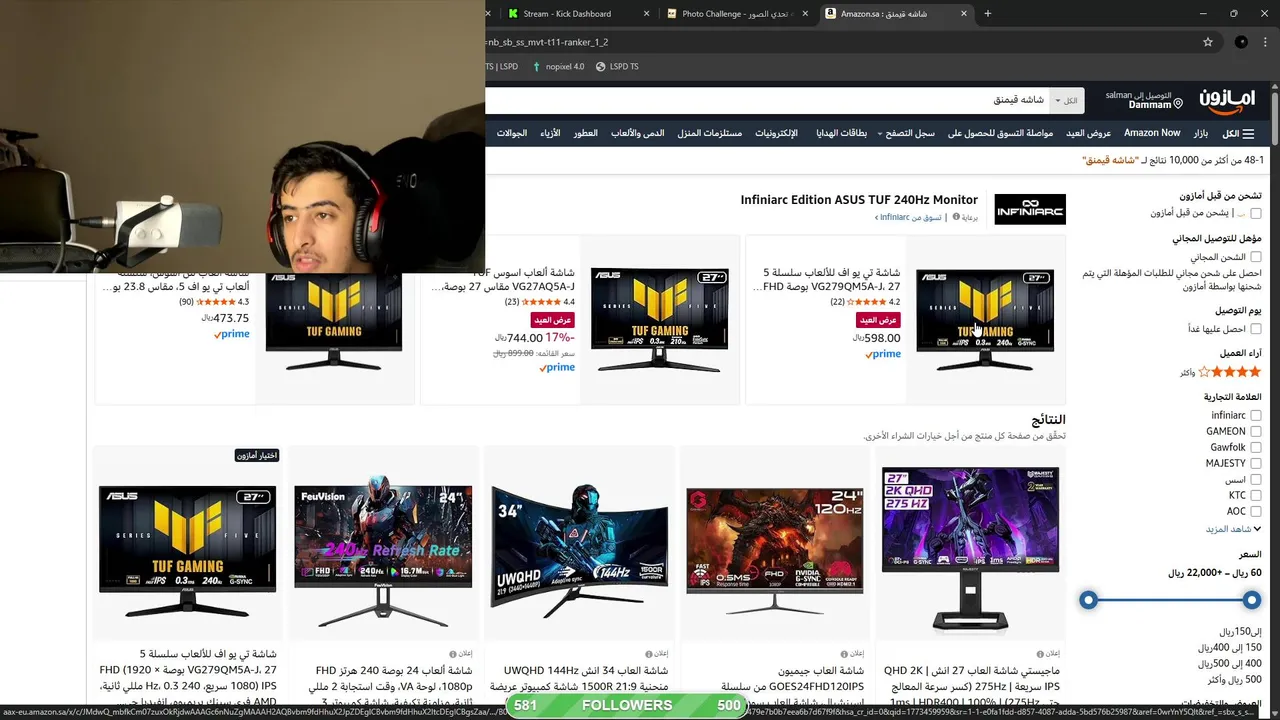This screenshot has width=1280, height=720.
Task: Open the all-categories hamburger menu
Action: point(1238,133)
